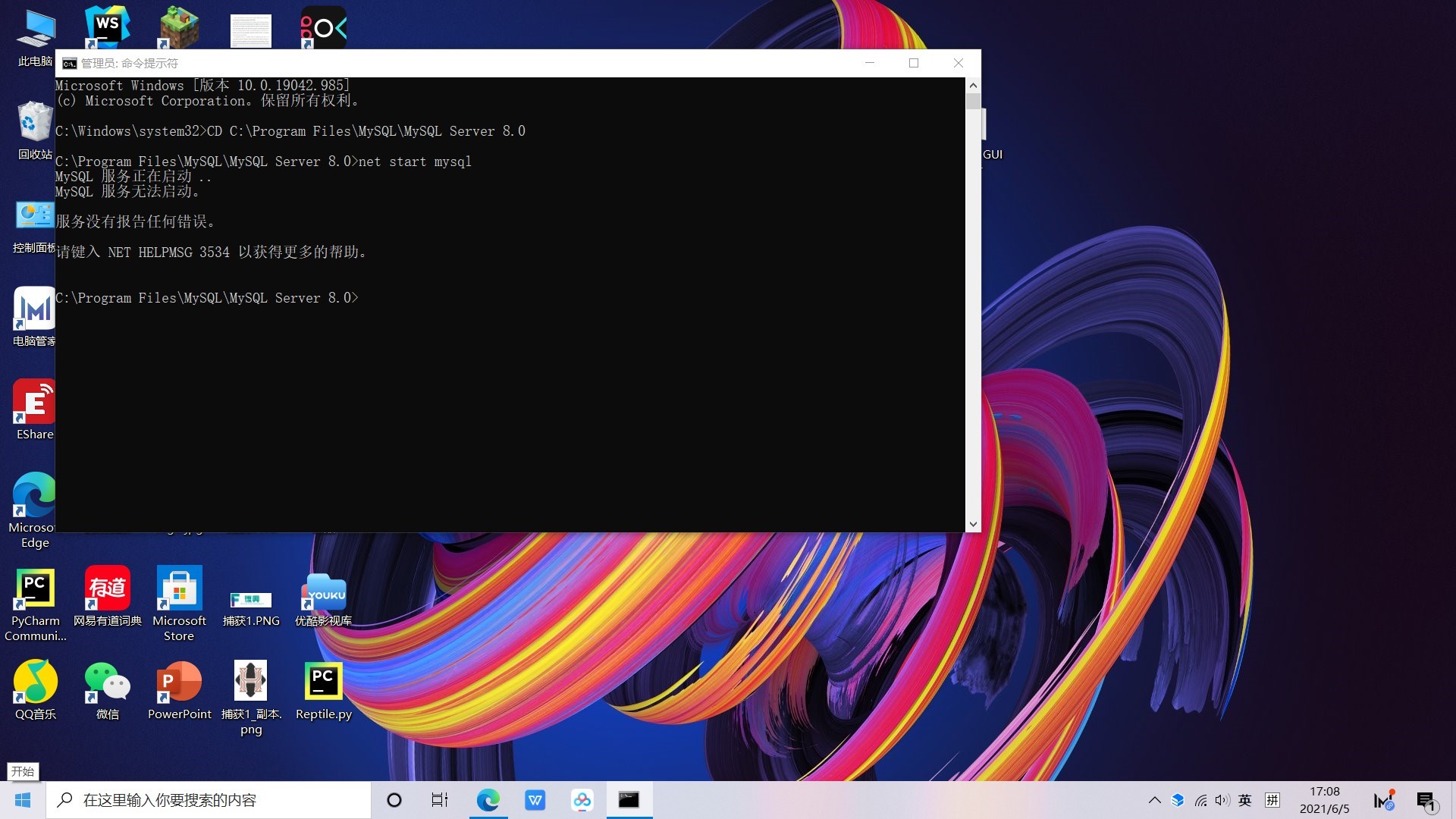
Task: Launch PyCharm Community from the desktop
Action: click(35, 604)
